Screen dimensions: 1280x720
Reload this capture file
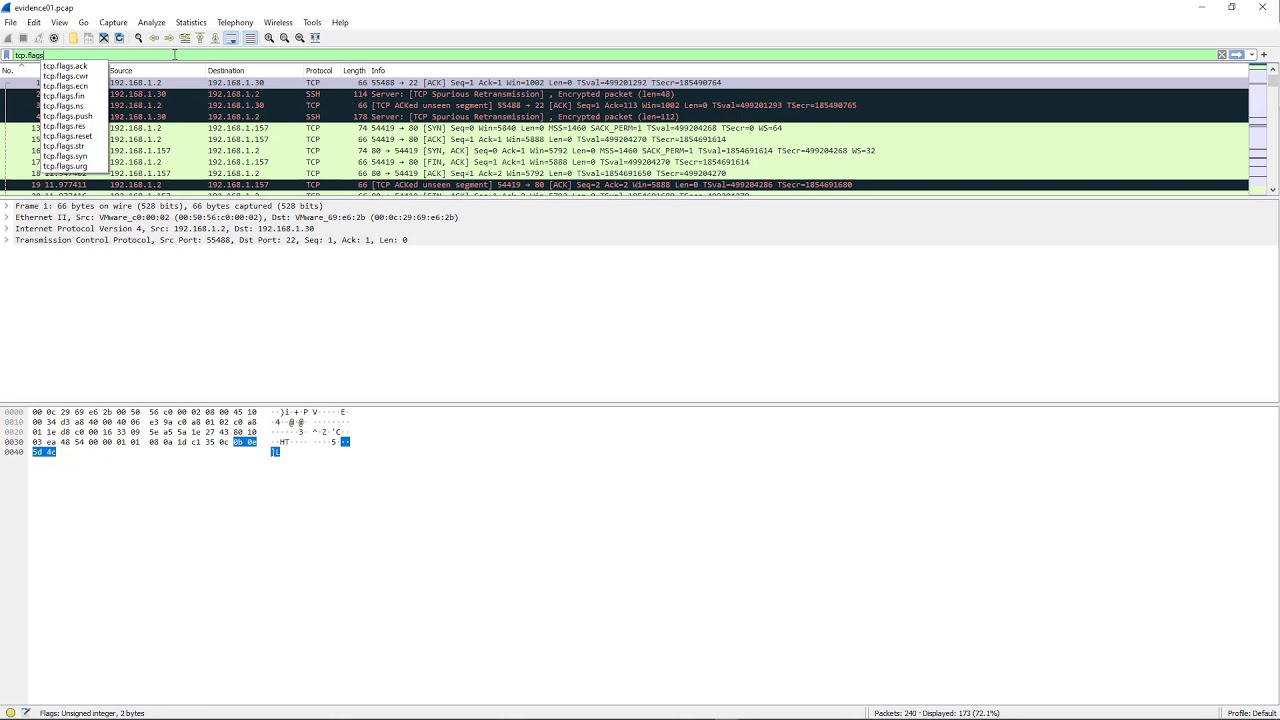point(119,38)
